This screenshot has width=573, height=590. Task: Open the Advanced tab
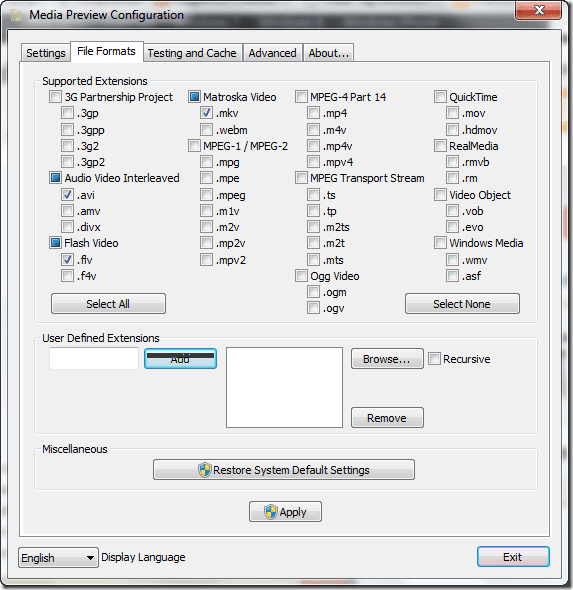click(272, 53)
